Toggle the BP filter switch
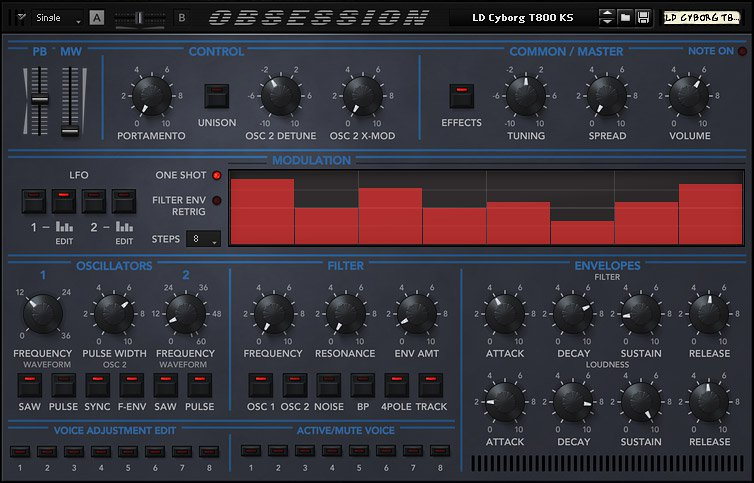Image resolution: width=754 pixels, height=483 pixels. pos(363,386)
